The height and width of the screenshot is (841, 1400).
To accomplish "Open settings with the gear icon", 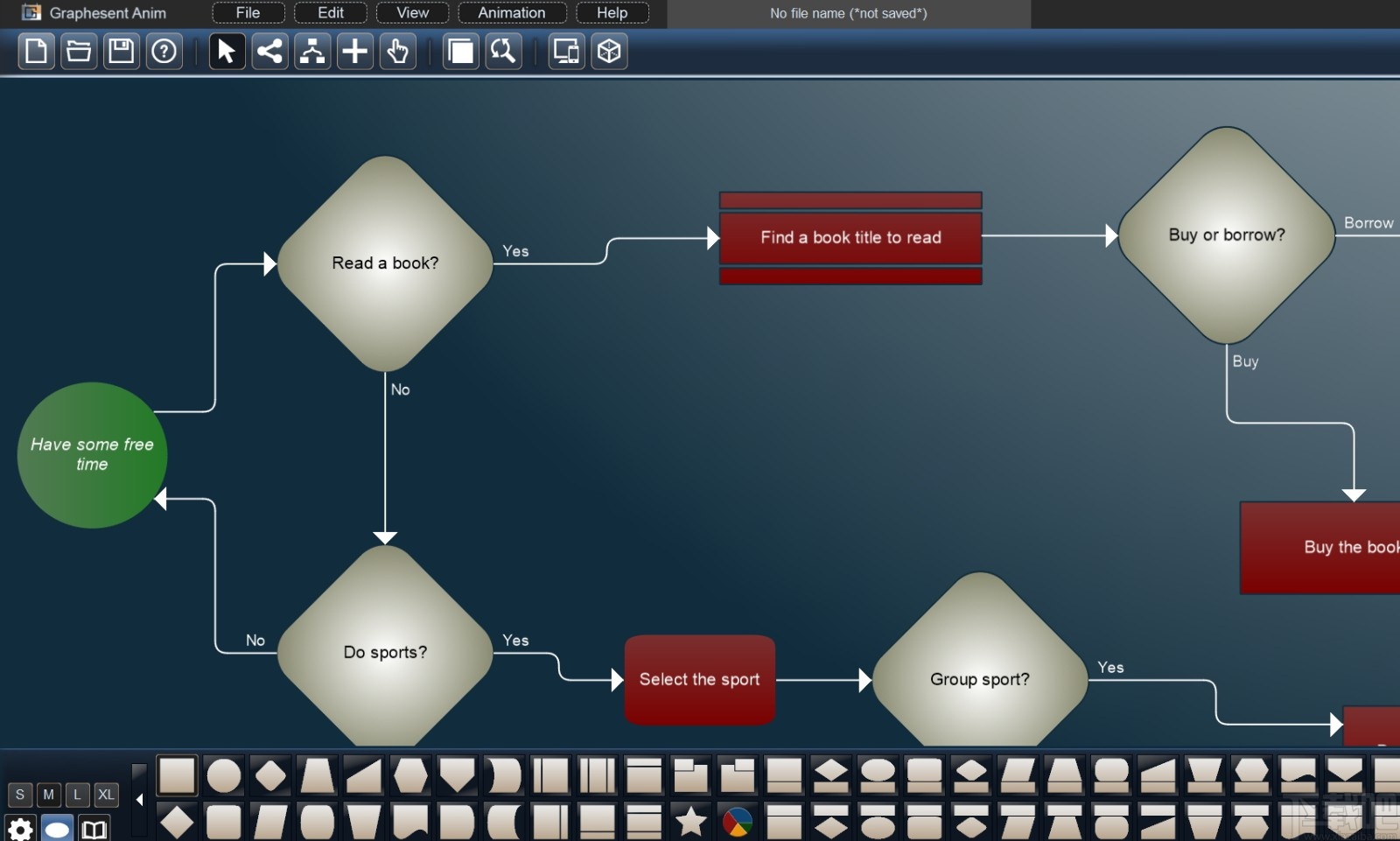I will [x=20, y=829].
